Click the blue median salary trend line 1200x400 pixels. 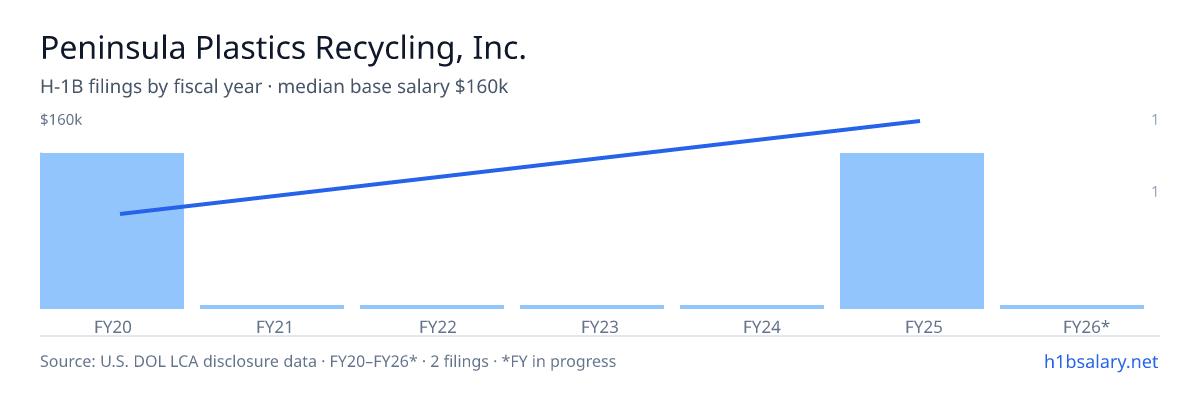click(520, 167)
